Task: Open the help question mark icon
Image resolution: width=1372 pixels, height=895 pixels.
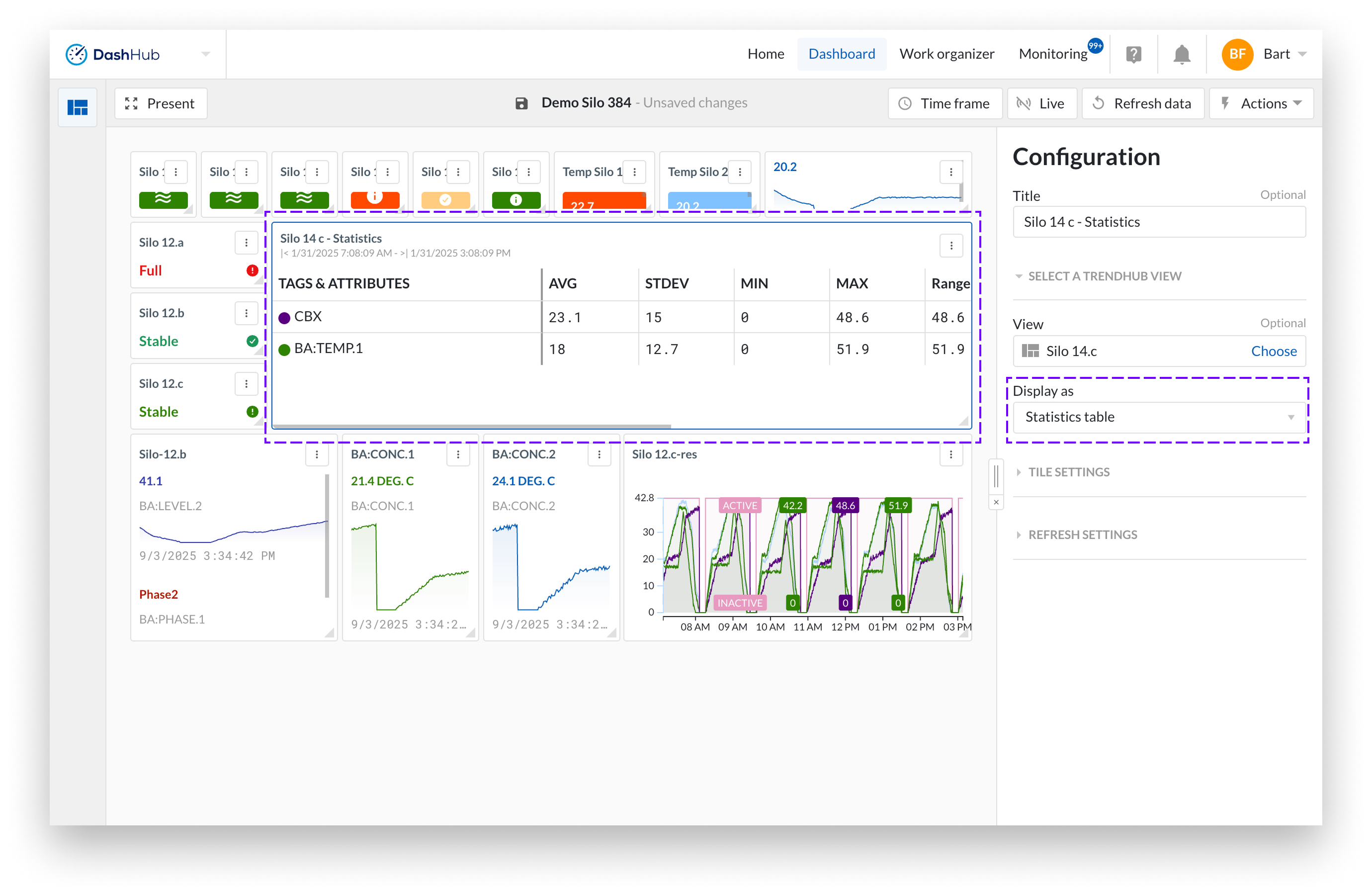Action: 1133,54
